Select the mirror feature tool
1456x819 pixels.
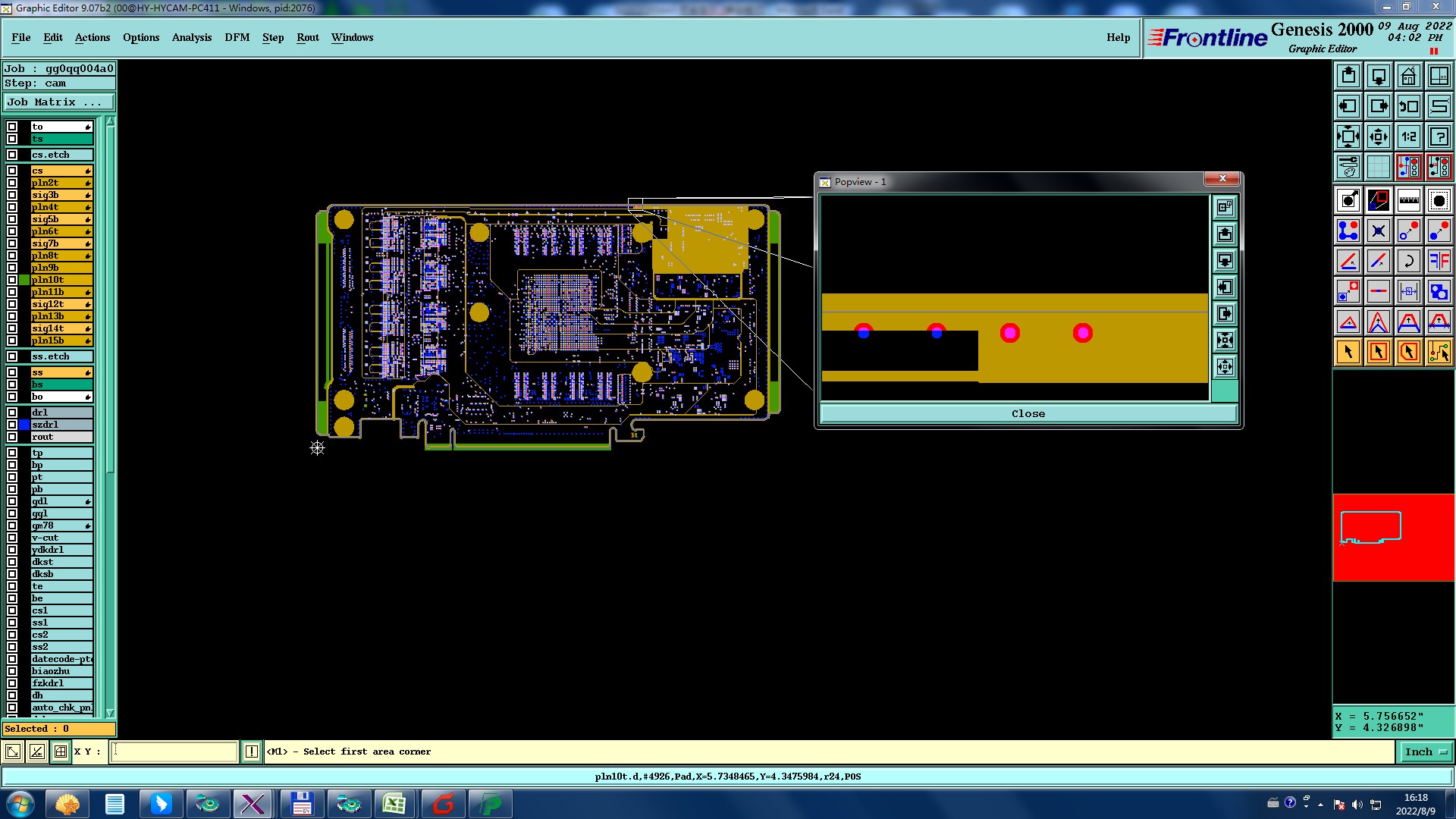1439,261
